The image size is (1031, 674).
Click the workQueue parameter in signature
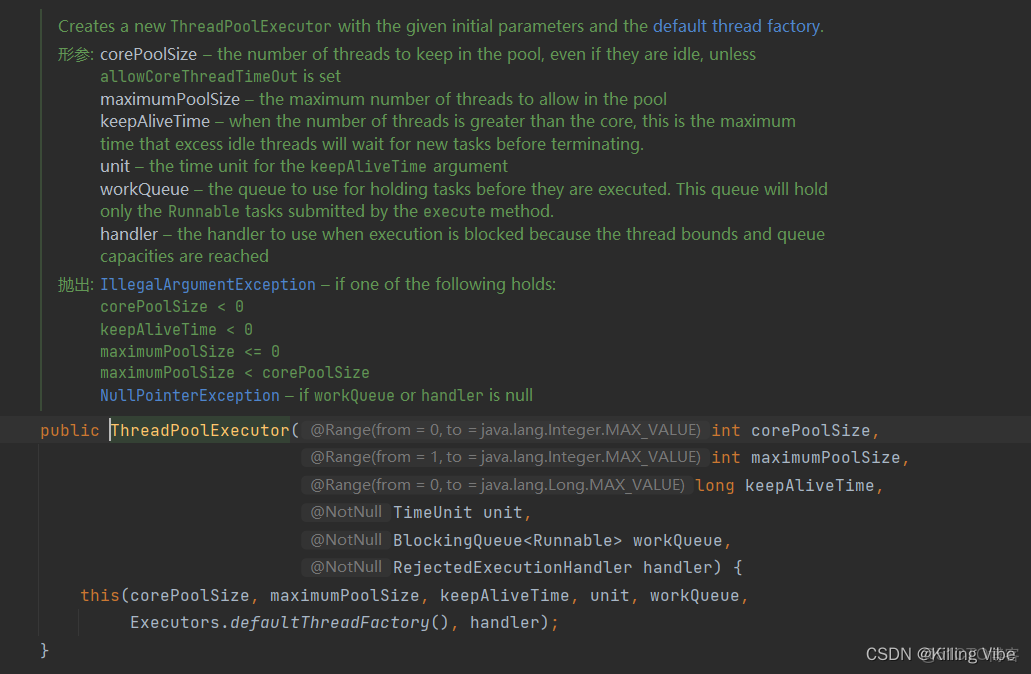(x=677, y=541)
